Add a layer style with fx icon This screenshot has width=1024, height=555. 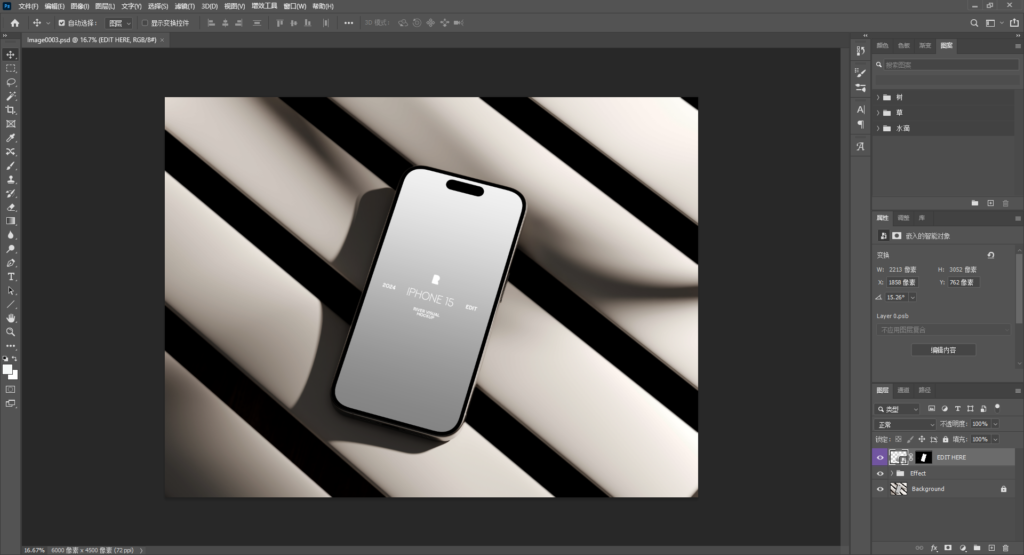pos(934,548)
